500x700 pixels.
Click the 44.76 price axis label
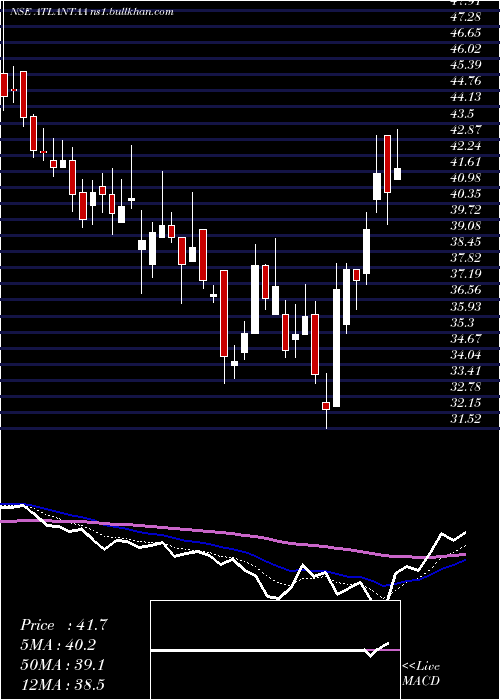coord(466,81)
